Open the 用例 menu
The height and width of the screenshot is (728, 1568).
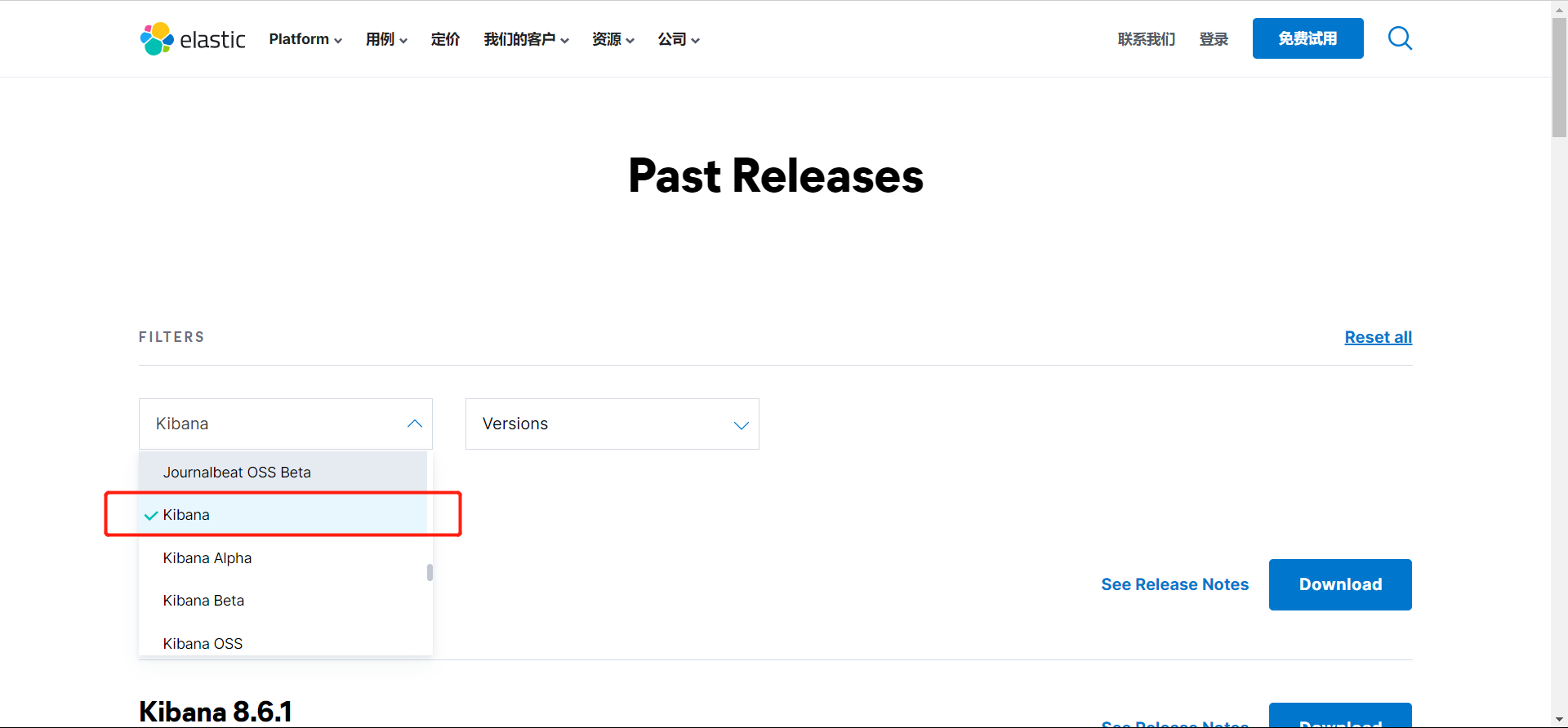[x=386, y=39]
